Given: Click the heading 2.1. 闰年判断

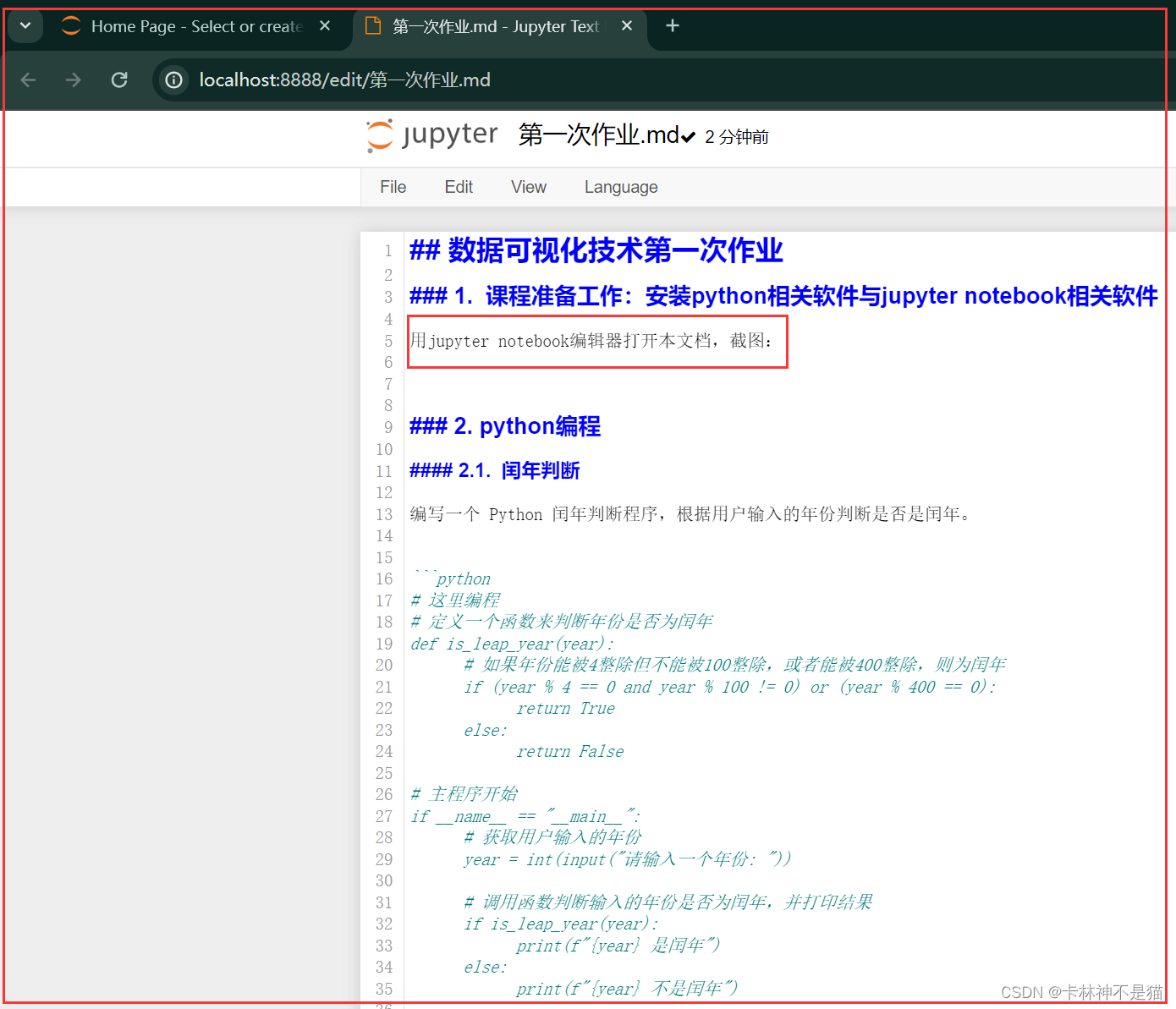Looking at the screenshot, I should (495, 470).
